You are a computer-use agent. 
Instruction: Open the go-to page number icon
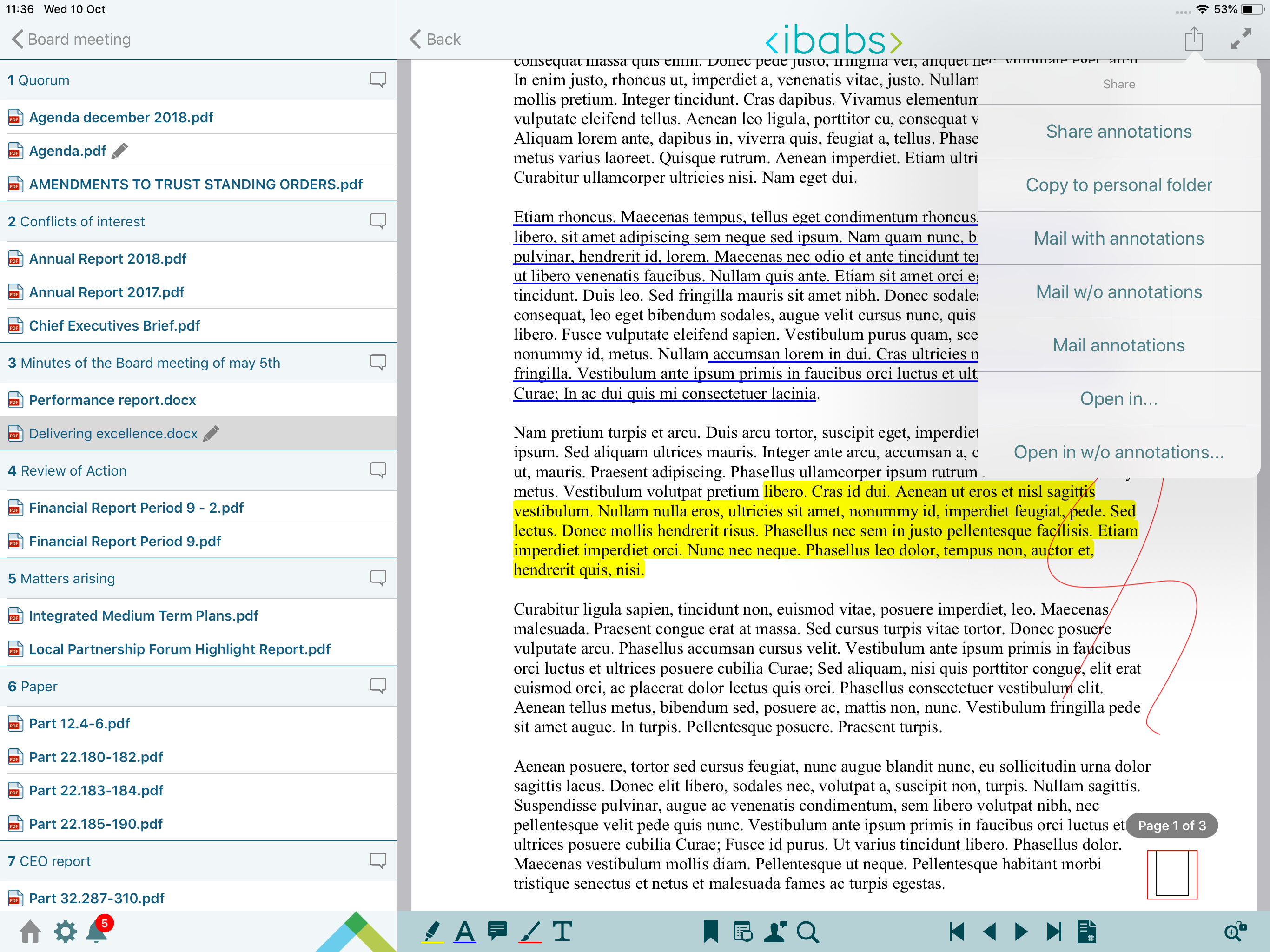[x=1086, y=932]
